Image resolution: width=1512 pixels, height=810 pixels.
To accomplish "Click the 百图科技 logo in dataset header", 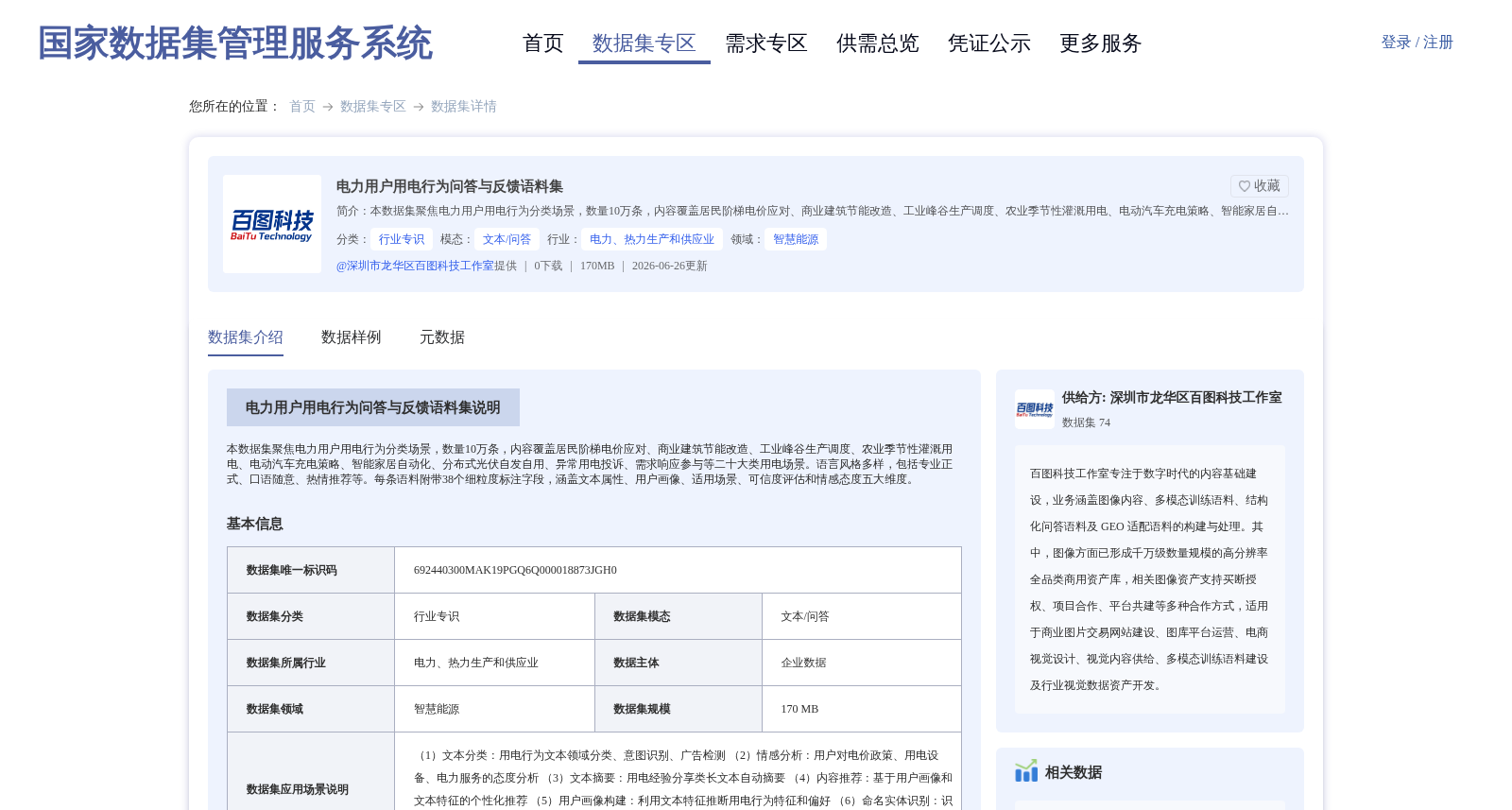I will (x=272, y=224).
